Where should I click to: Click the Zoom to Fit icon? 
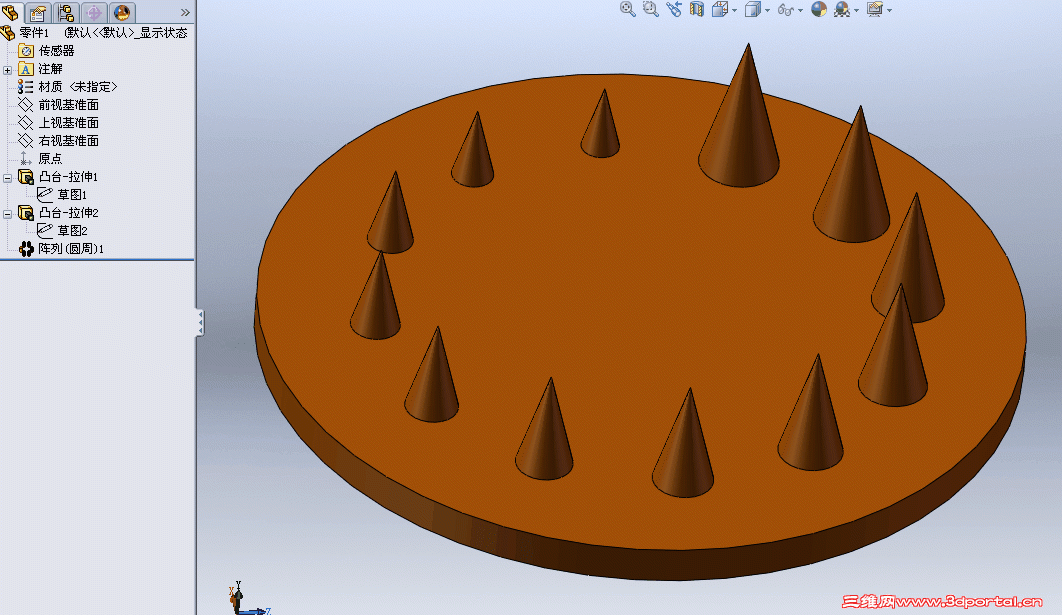(628, 9)
